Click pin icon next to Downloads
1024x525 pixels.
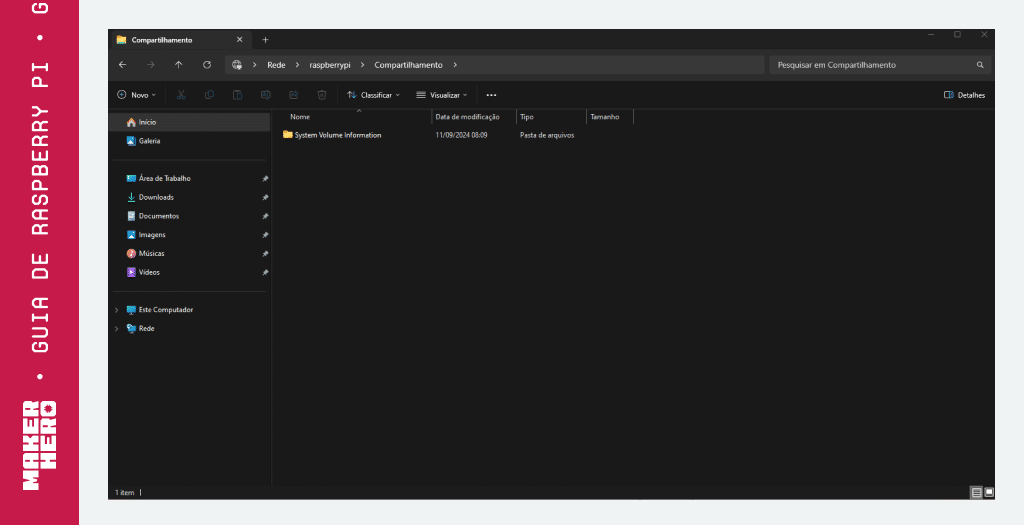(x=265, y=197)
